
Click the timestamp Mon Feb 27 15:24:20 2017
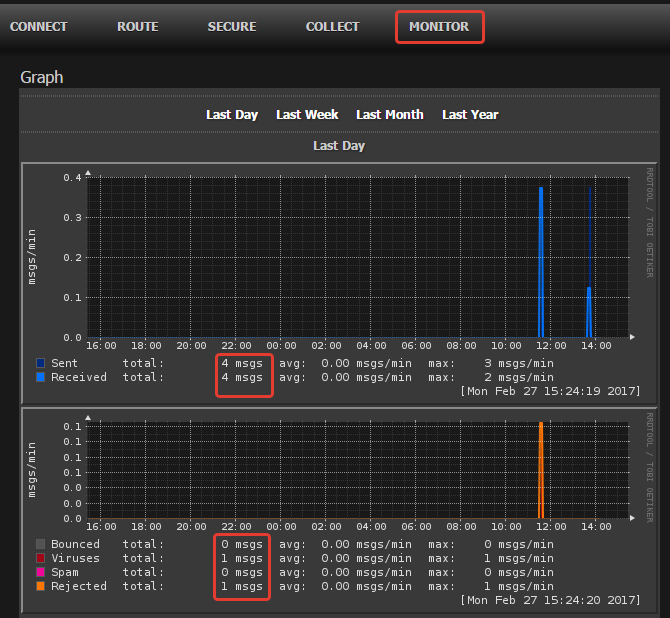coord(550,600)
